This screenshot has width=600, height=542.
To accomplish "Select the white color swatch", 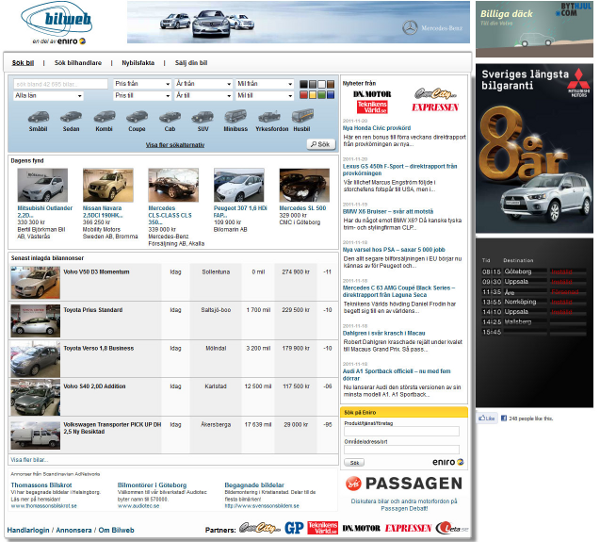I will pyautogui.click(x=322, y=84).
